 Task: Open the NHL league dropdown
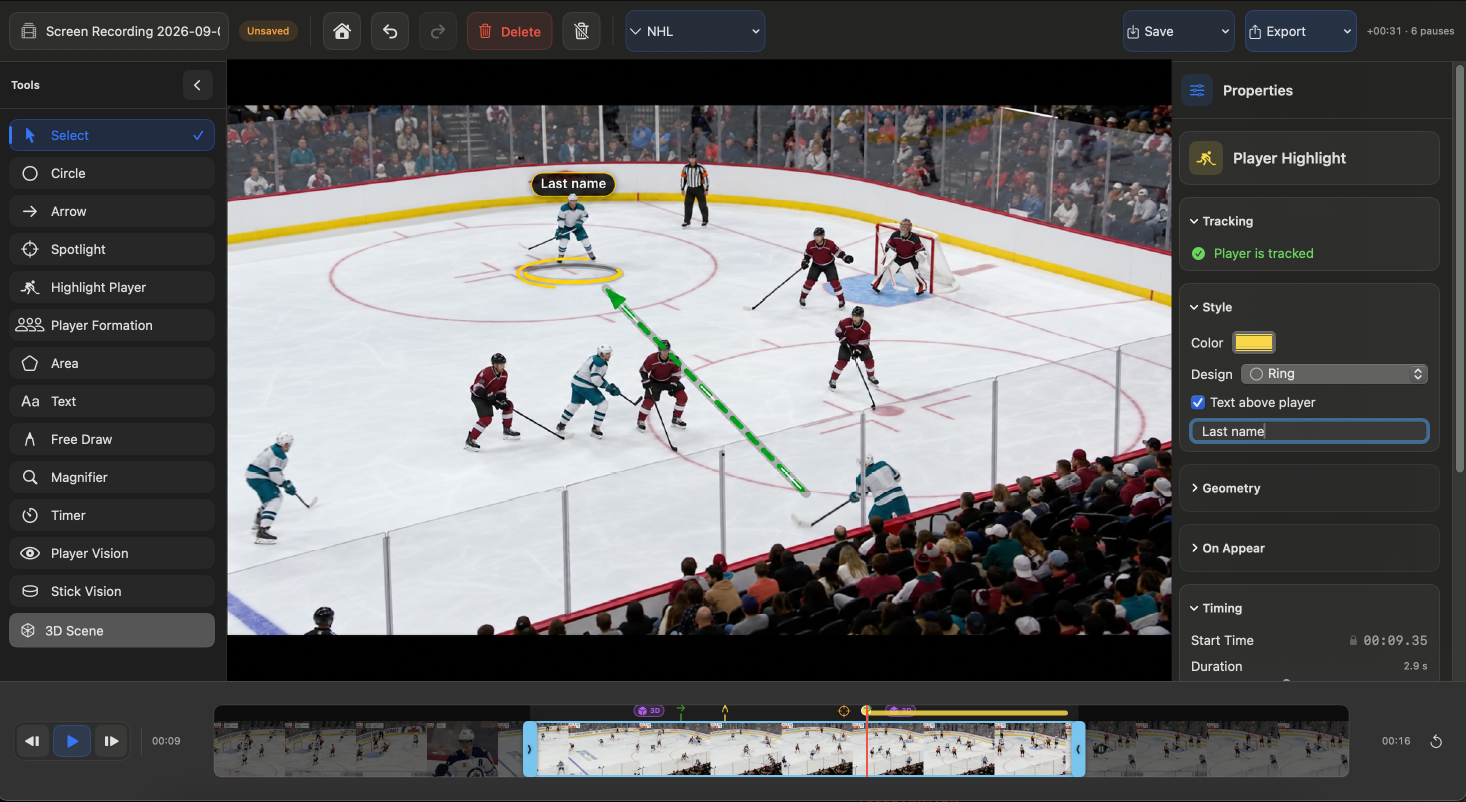coord(695,31)
